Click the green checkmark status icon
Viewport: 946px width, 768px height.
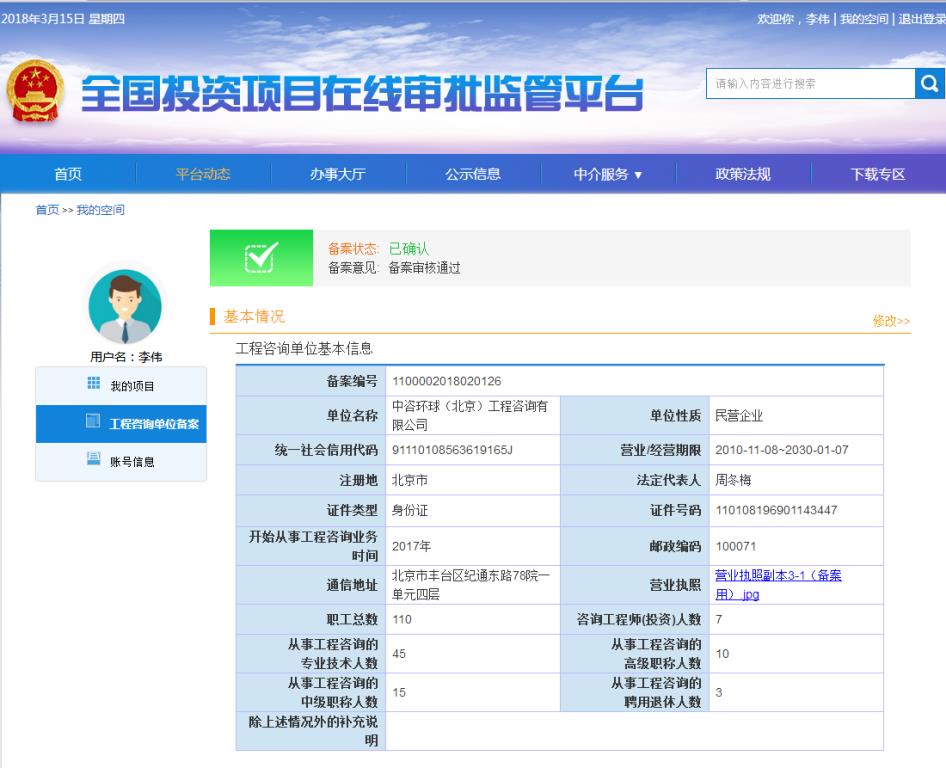(264, 258)
